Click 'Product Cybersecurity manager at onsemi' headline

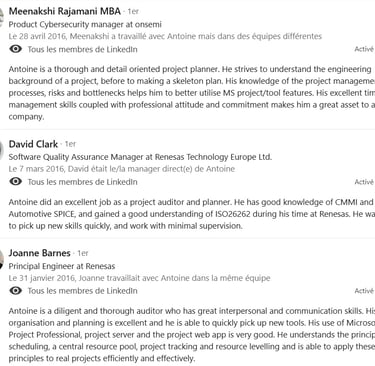85,24
